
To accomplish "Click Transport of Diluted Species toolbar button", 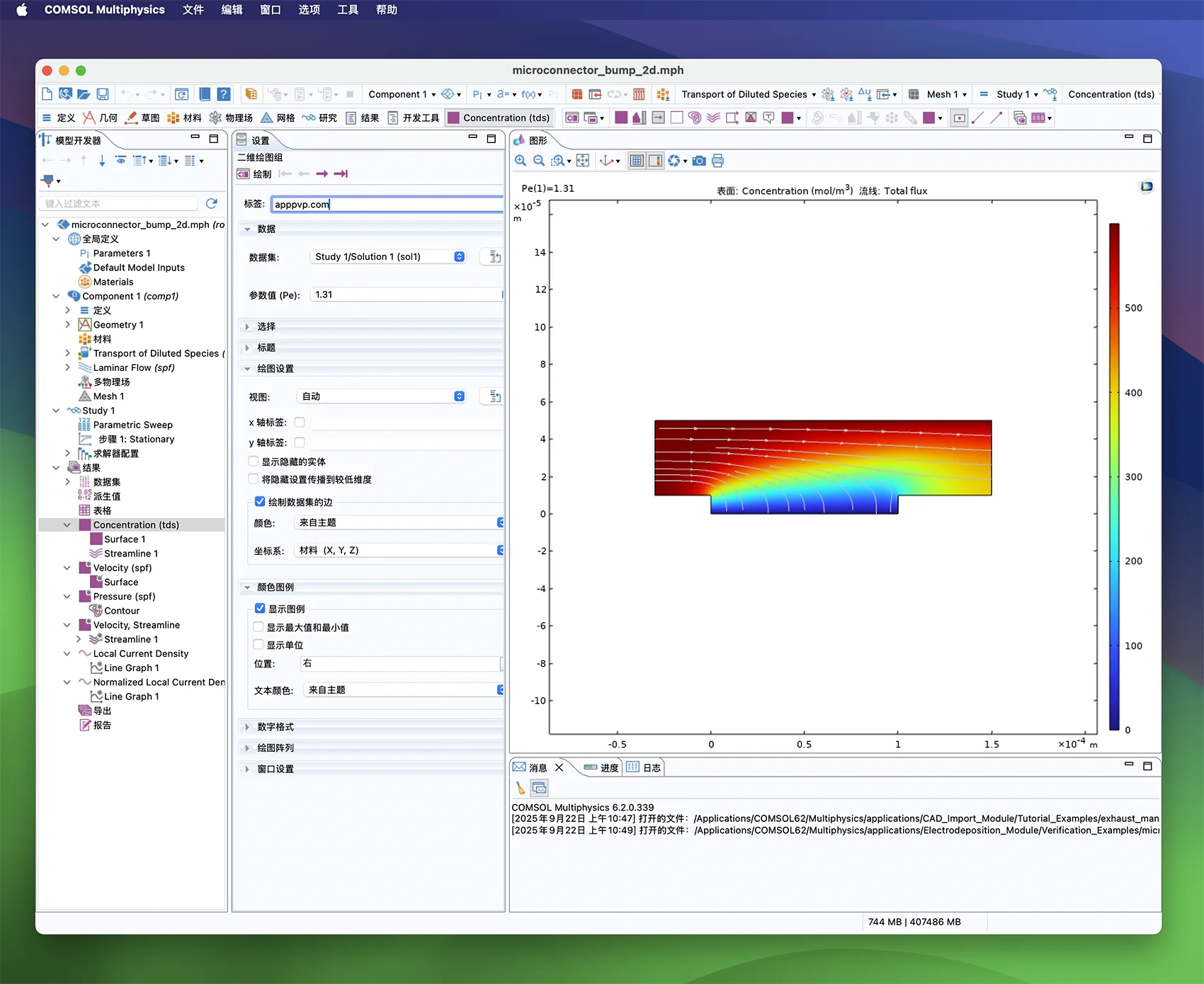I will [748, 94].
